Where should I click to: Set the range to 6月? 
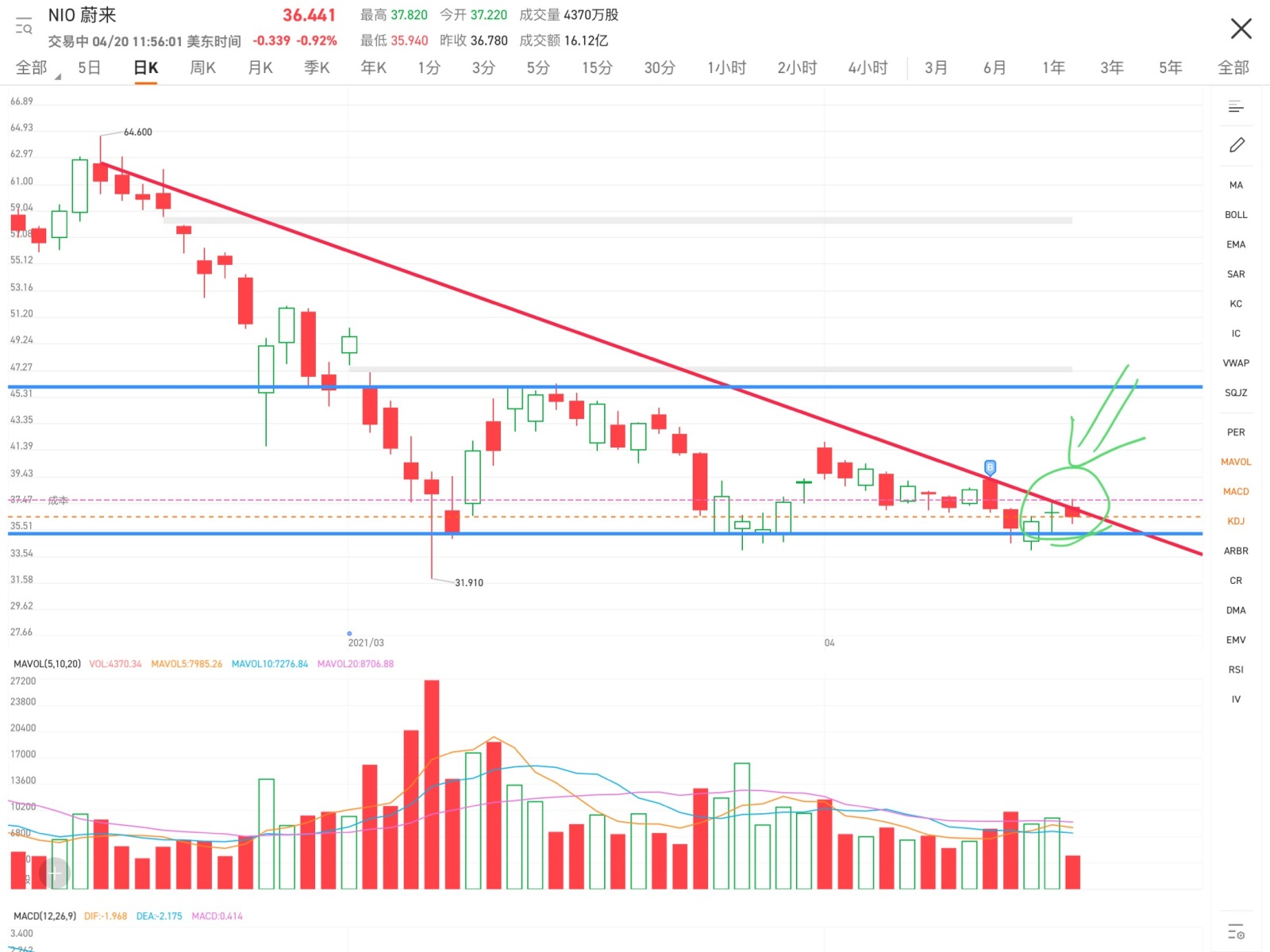pyautogui.click(x=995, y=68)
